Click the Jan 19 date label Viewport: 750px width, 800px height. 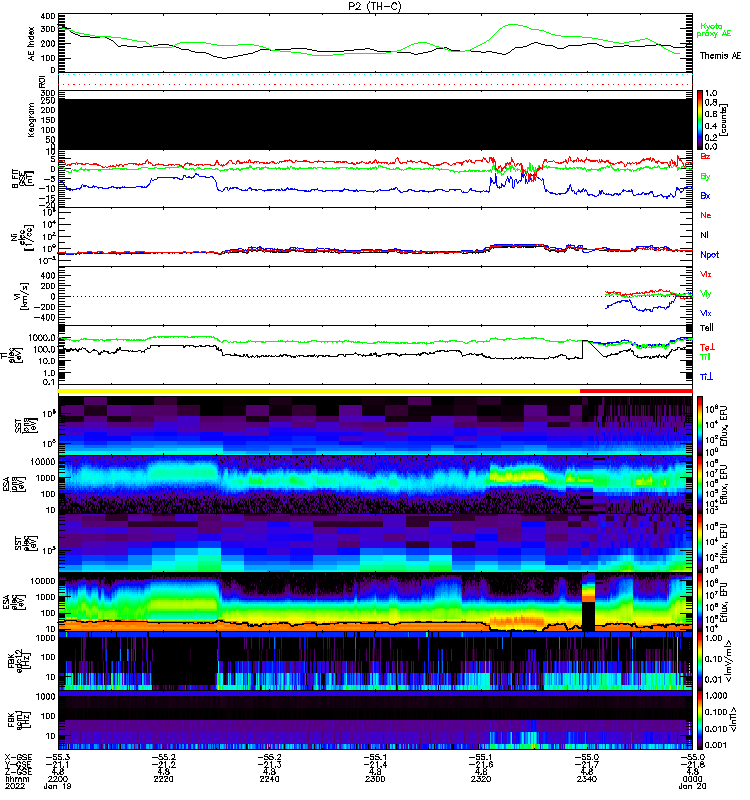57,786
